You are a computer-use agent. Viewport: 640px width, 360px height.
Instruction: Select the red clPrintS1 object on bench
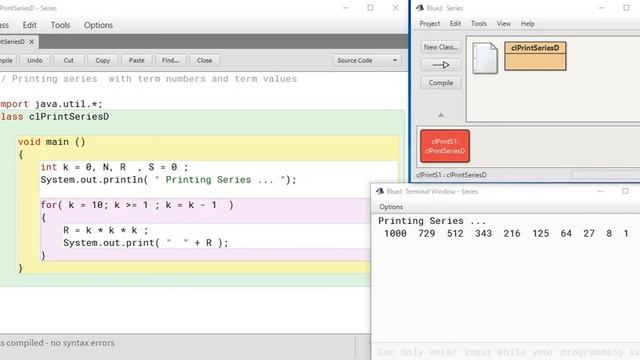click(x=445, y=146)
